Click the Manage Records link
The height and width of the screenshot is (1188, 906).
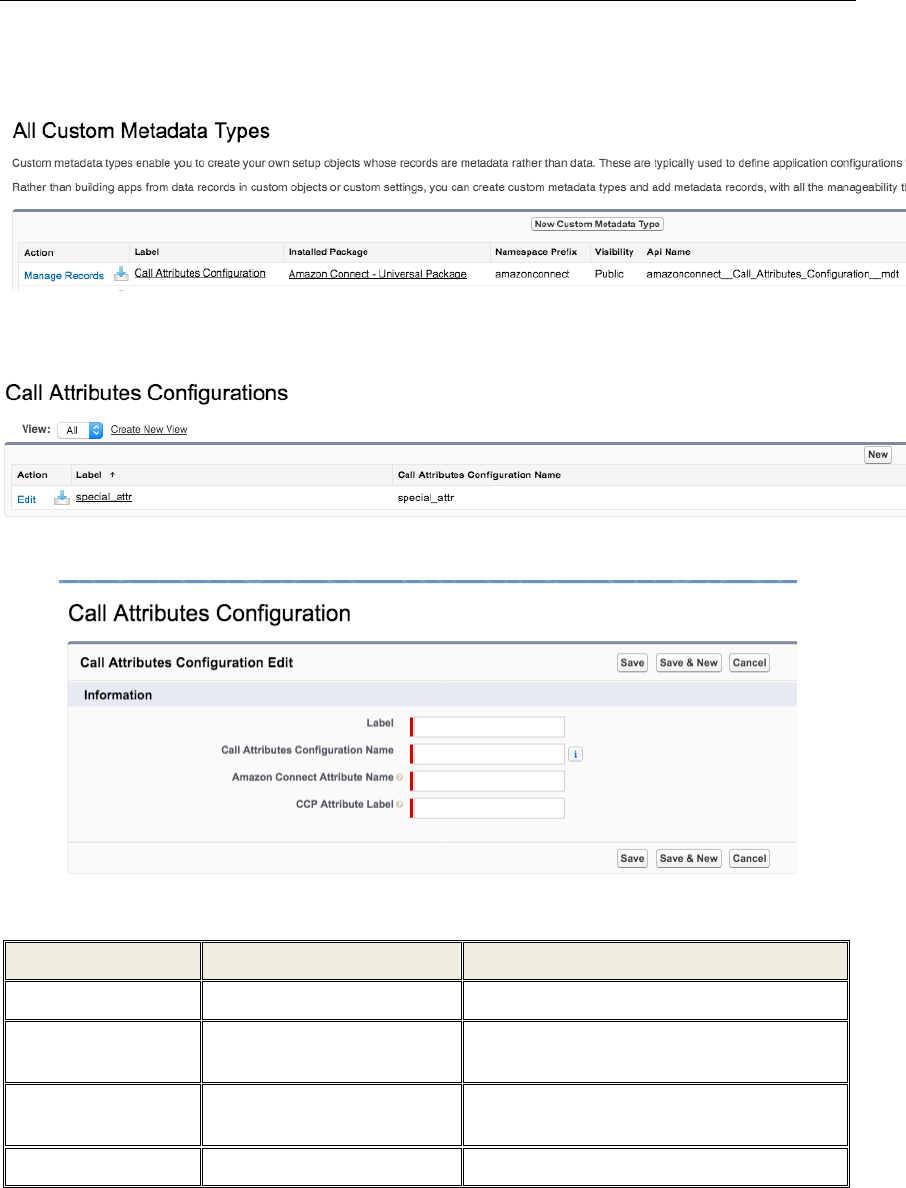click(64, 275)
